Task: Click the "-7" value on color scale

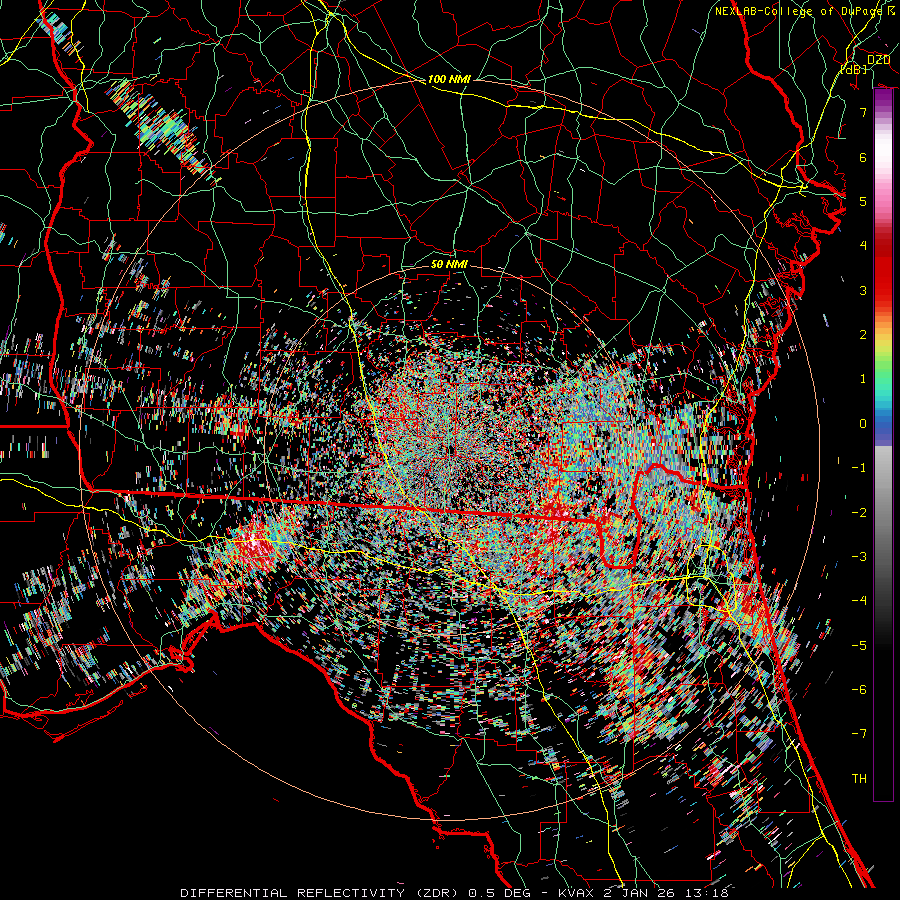Action: tap(859, 734)
